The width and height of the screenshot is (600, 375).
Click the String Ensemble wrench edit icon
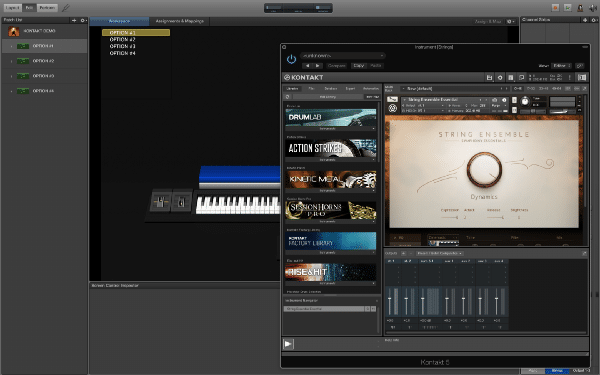392,99
